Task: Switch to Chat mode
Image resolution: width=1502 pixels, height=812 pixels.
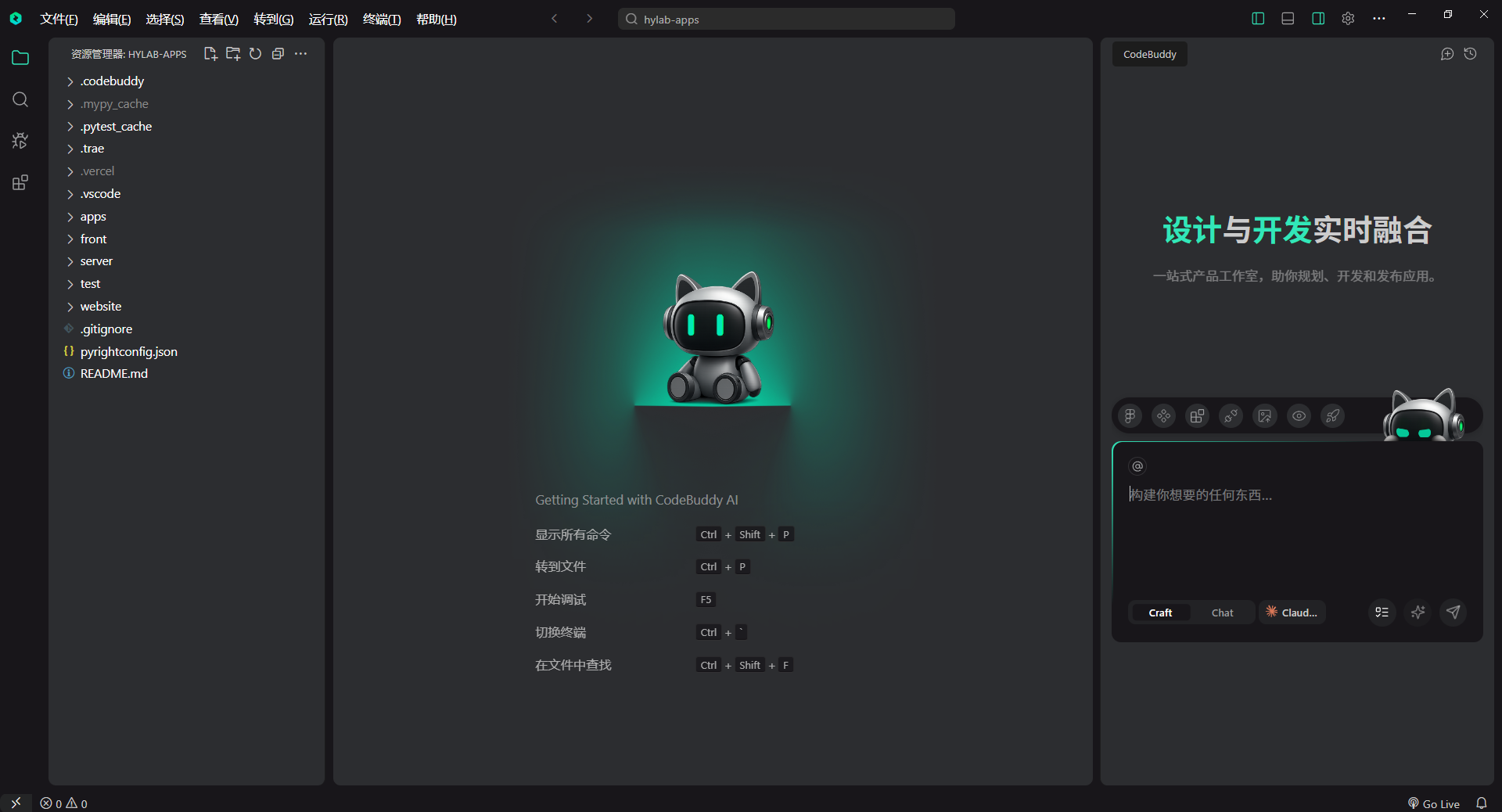Action: click(x=1222, y=613)
